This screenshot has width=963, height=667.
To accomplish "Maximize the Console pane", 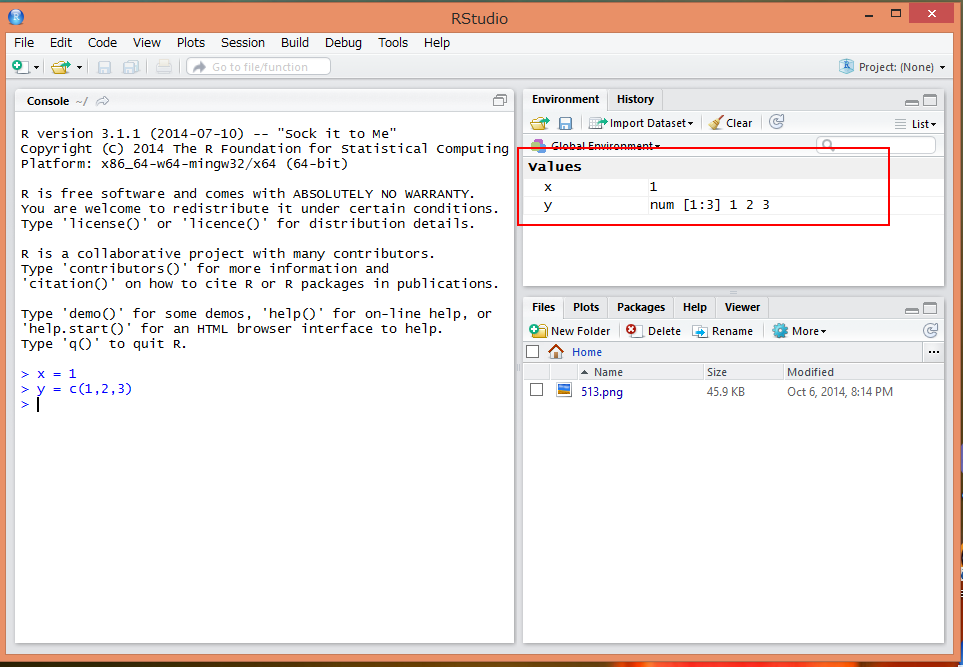I will (500, 100).
